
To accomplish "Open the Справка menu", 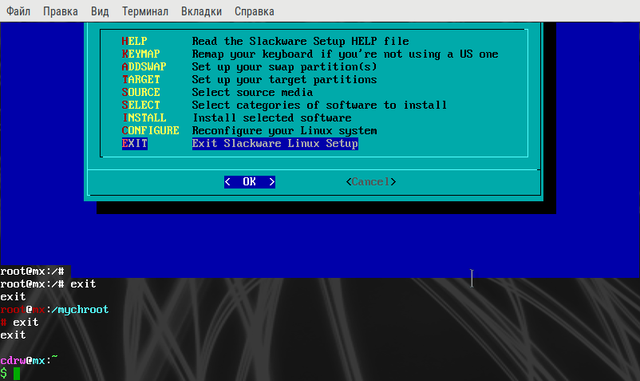I will [254, 11].
